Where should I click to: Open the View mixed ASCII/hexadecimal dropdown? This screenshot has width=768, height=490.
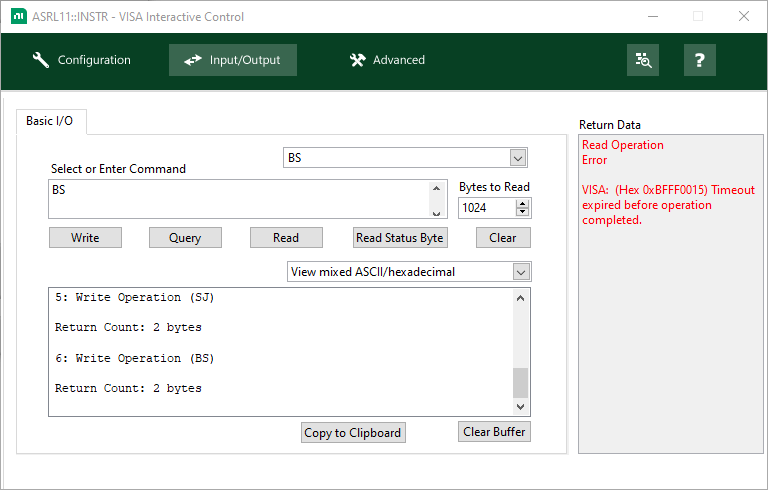tap(521, 272)
